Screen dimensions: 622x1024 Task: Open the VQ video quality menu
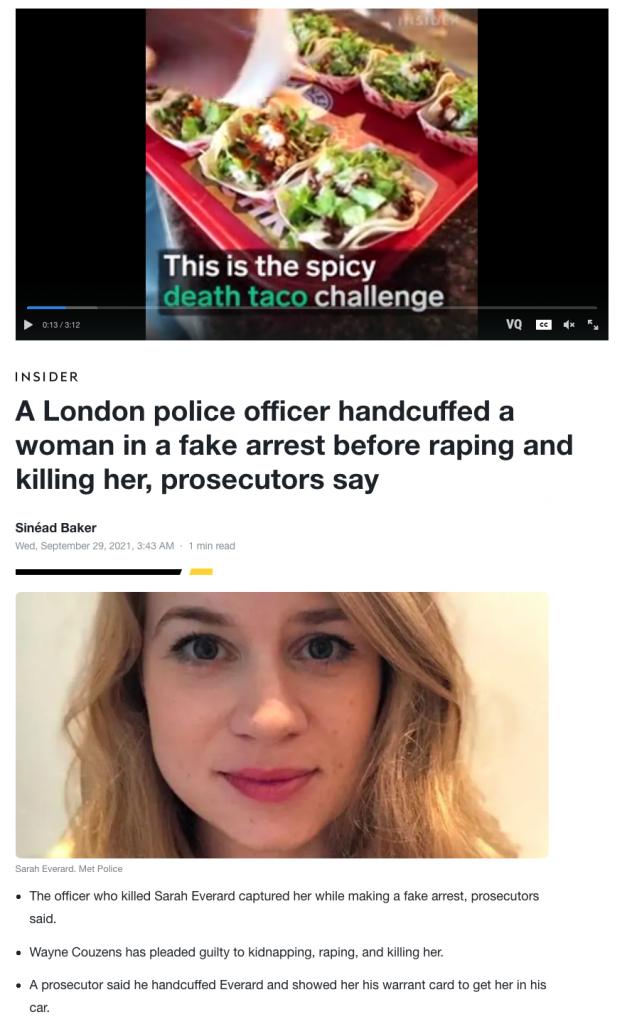514,325
